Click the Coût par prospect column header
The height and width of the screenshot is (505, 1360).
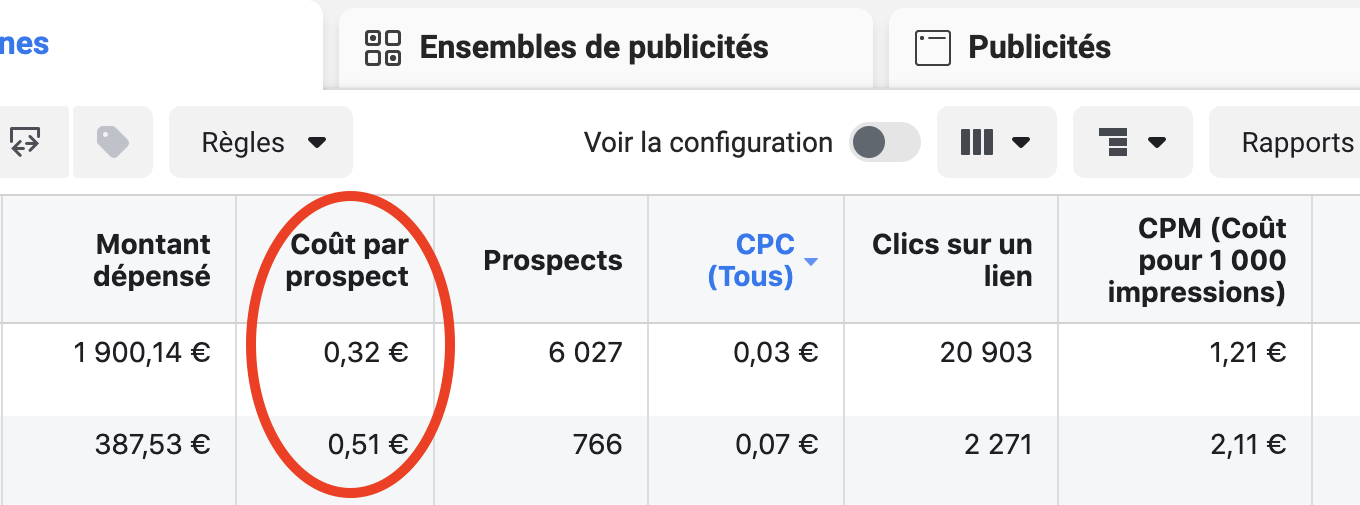click(347, 260)
